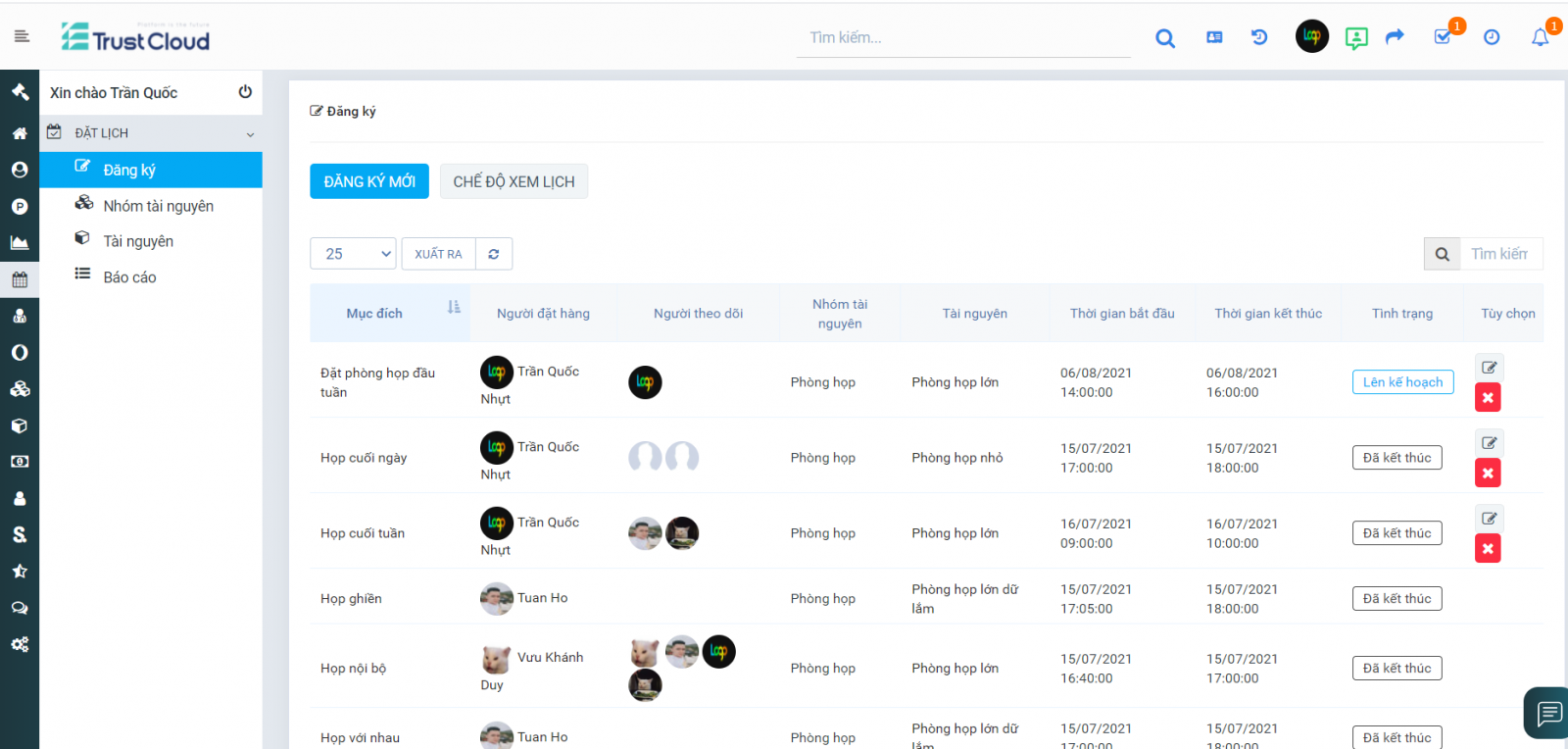Open the 25 rows per page dropdown

click(x=353, y=254)
